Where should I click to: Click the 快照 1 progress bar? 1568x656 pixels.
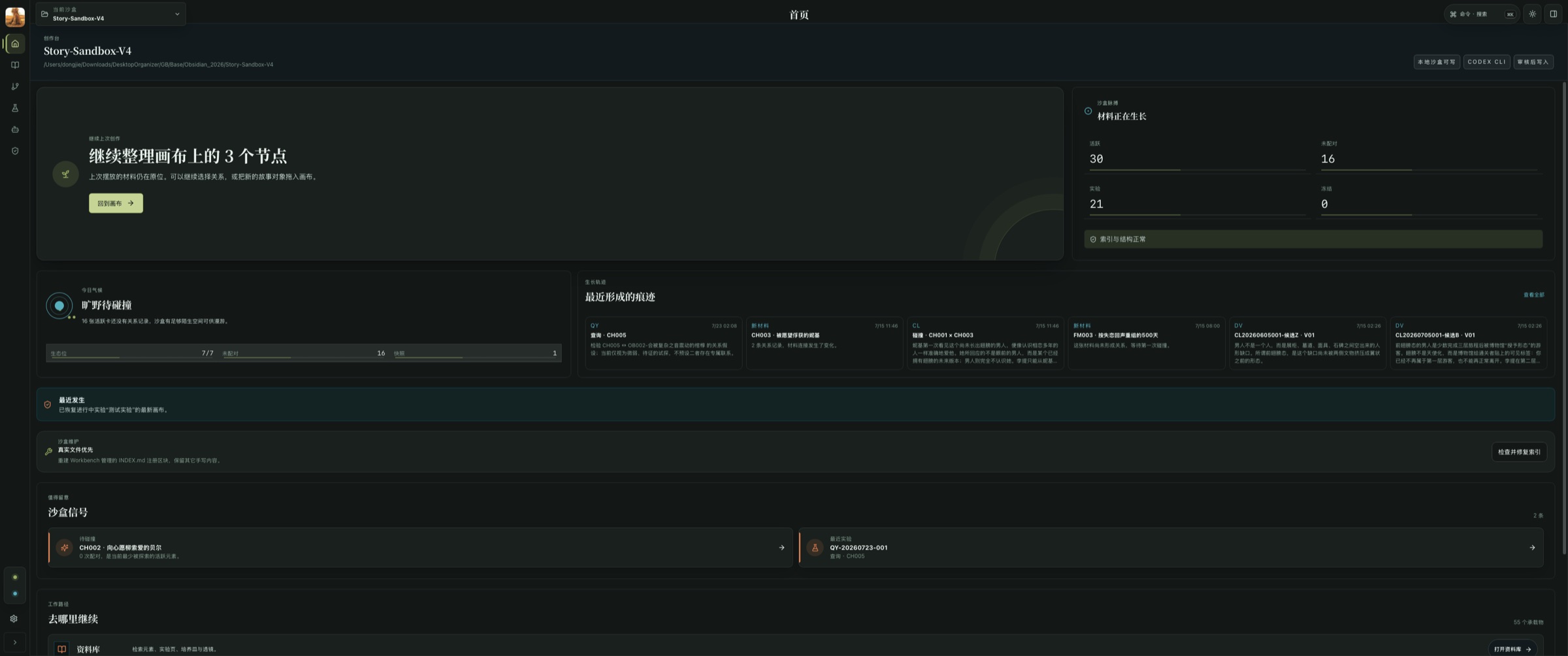pyautogui.click(x=475, y=353)
